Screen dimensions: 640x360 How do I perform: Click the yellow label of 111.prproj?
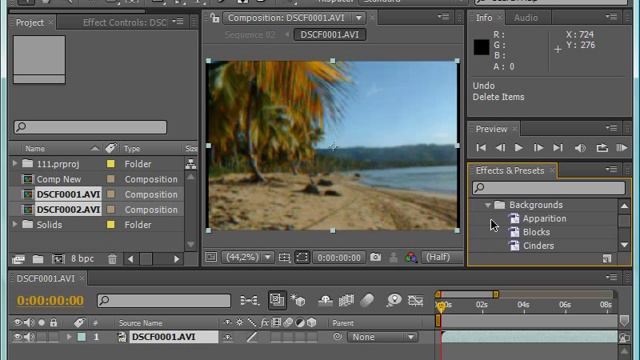111,164
